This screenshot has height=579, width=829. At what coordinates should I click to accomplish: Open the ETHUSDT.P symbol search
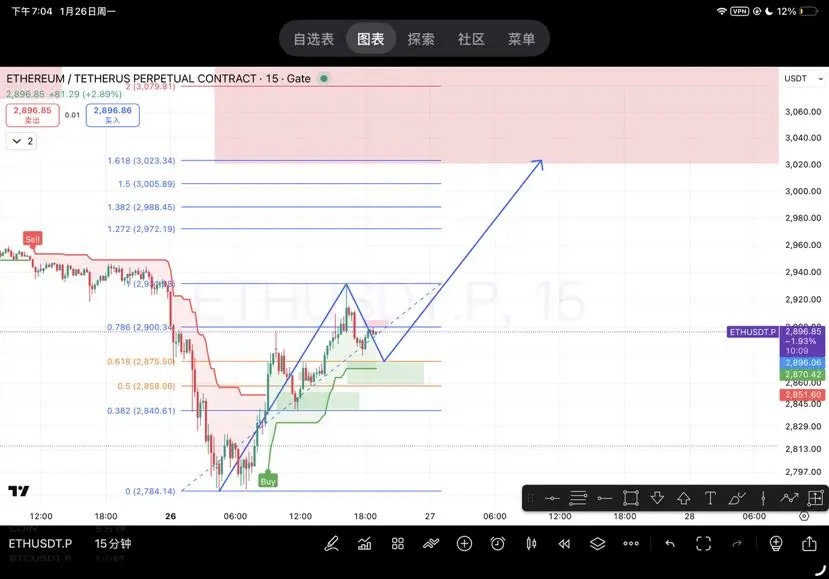click(x=40, y=544)
